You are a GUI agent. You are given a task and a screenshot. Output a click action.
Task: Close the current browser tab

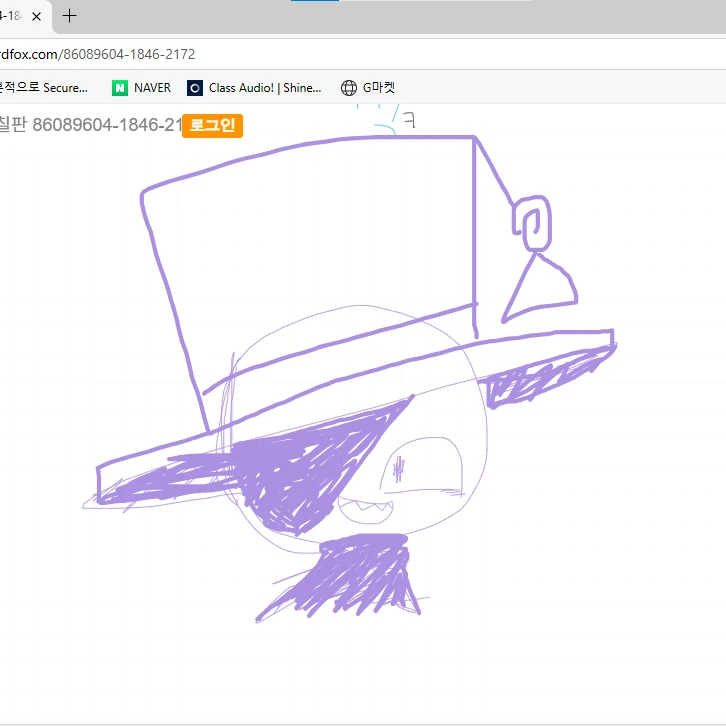click(37, 17)
